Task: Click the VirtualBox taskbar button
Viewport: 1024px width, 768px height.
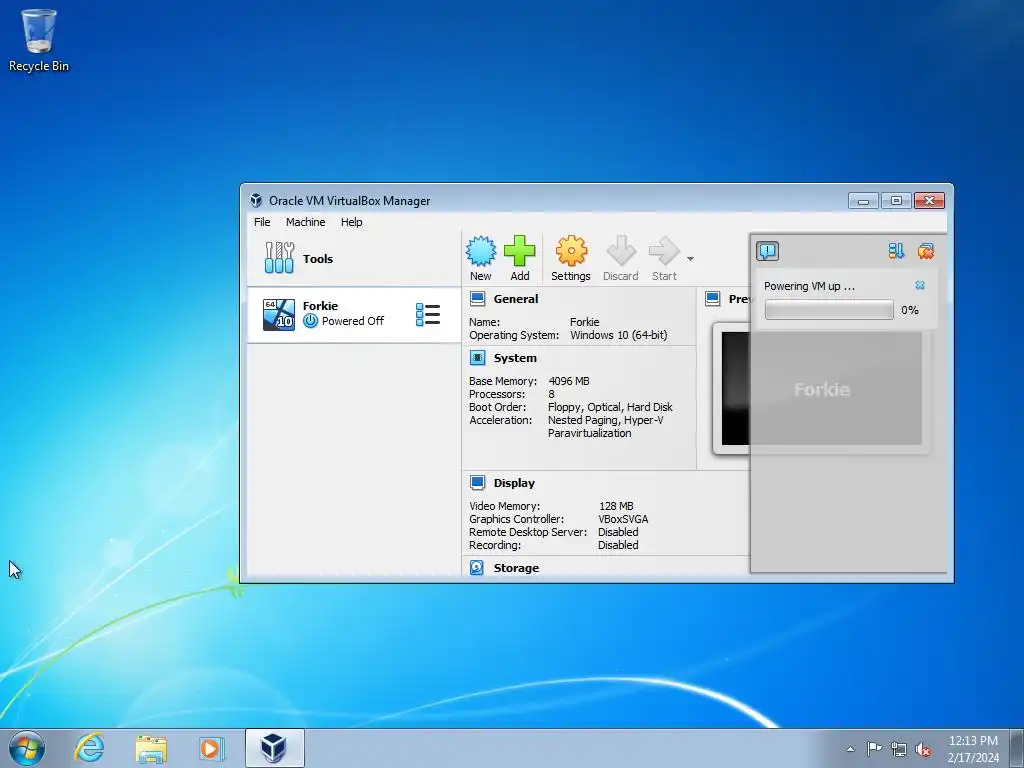Action: coord(274,748)
